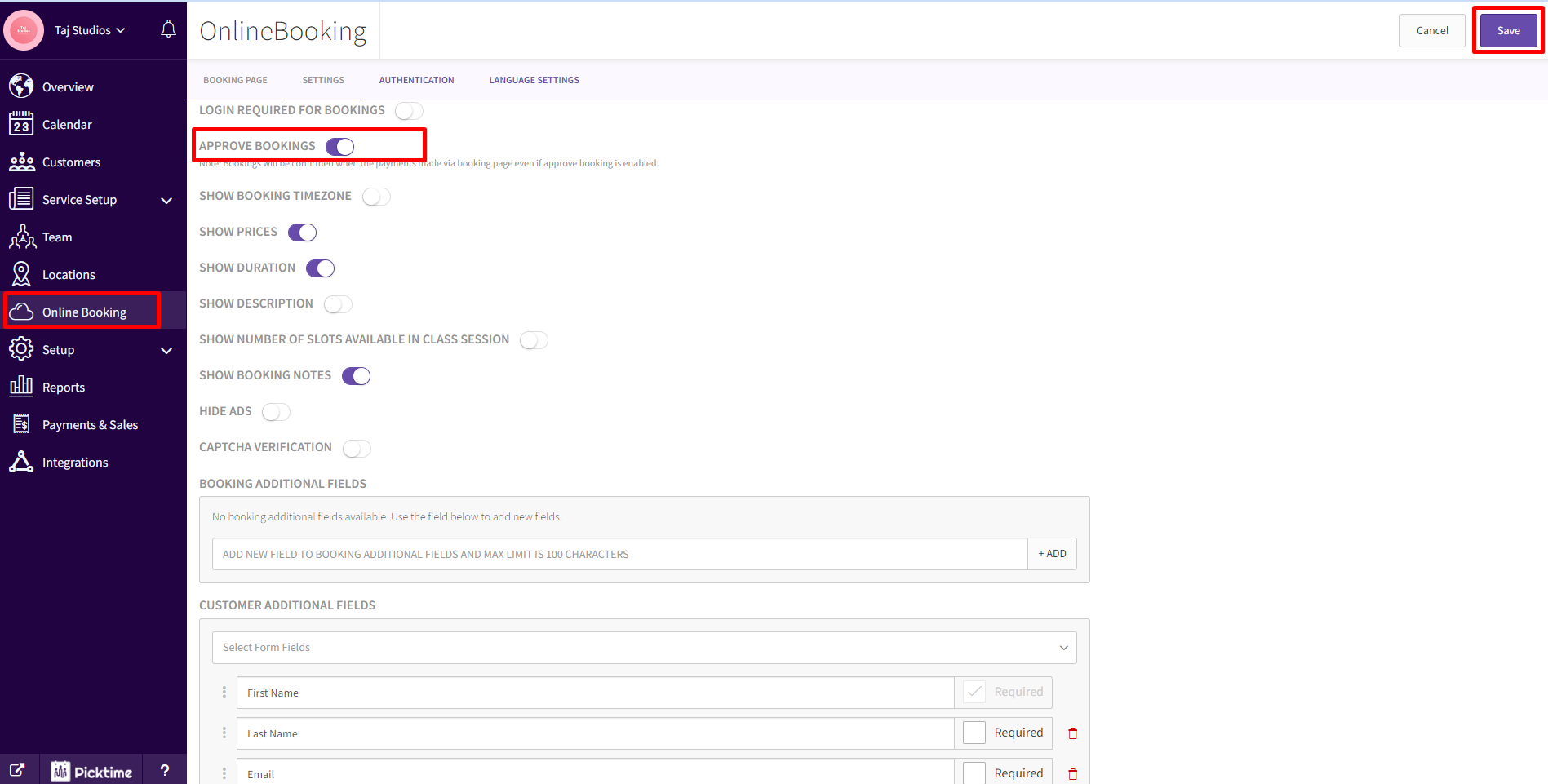This screenshot has width=1548, height=784.
Task: Go to the Calendar section
Action: (x=67, y=124)
